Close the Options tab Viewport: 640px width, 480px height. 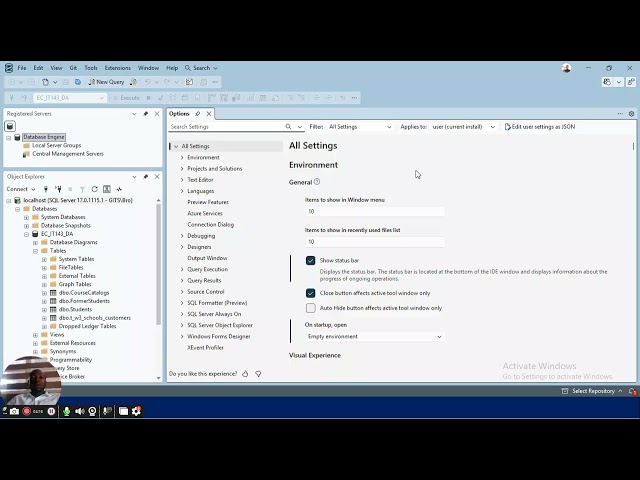tap(209, 114)
